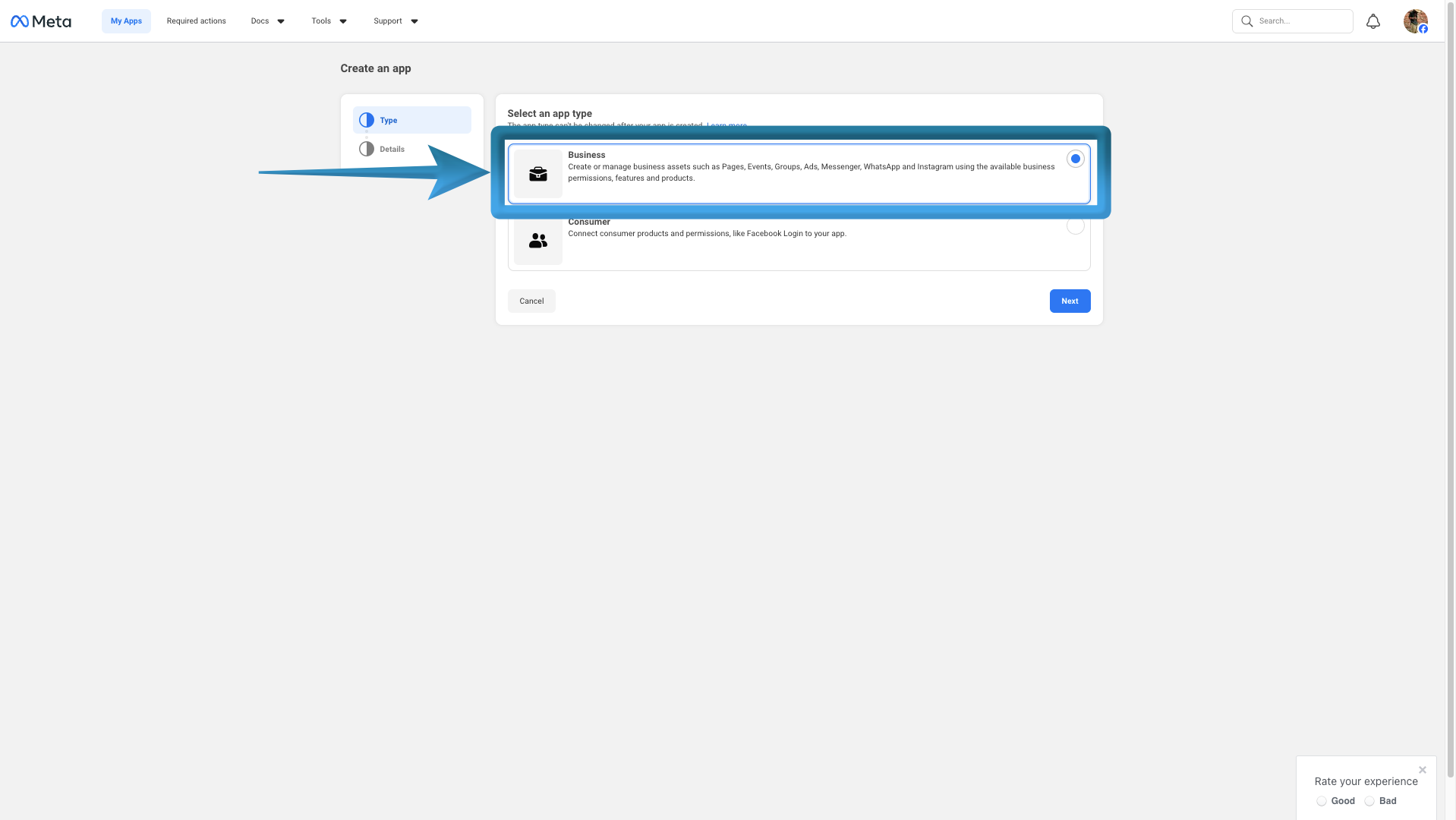Viewport: 1456px width, 820px height.
Task: Click the Details step circle icon
Action: click(367, 149)
